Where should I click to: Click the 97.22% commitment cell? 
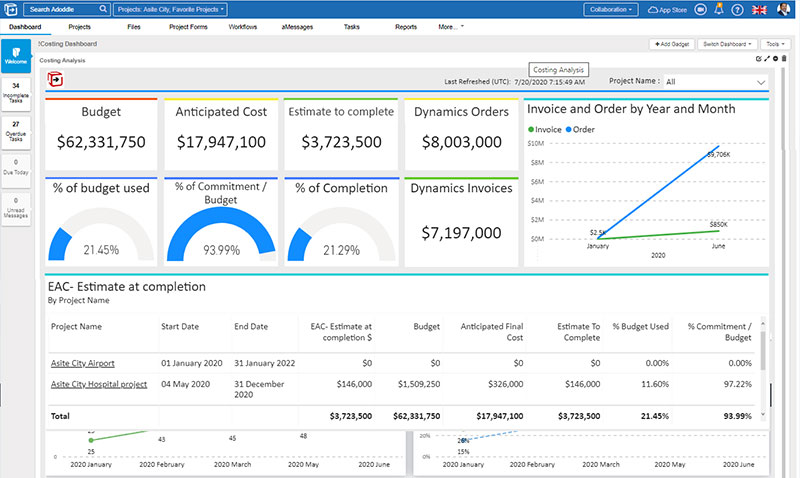tap(737, 384)
